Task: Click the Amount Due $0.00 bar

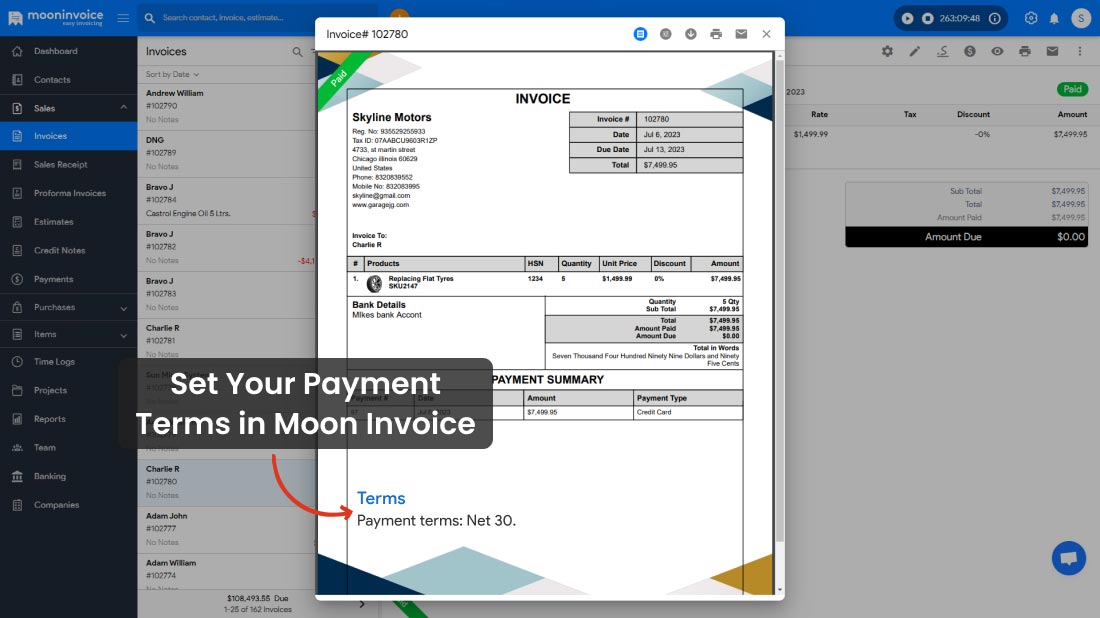Action: click(x=967, y=237)
